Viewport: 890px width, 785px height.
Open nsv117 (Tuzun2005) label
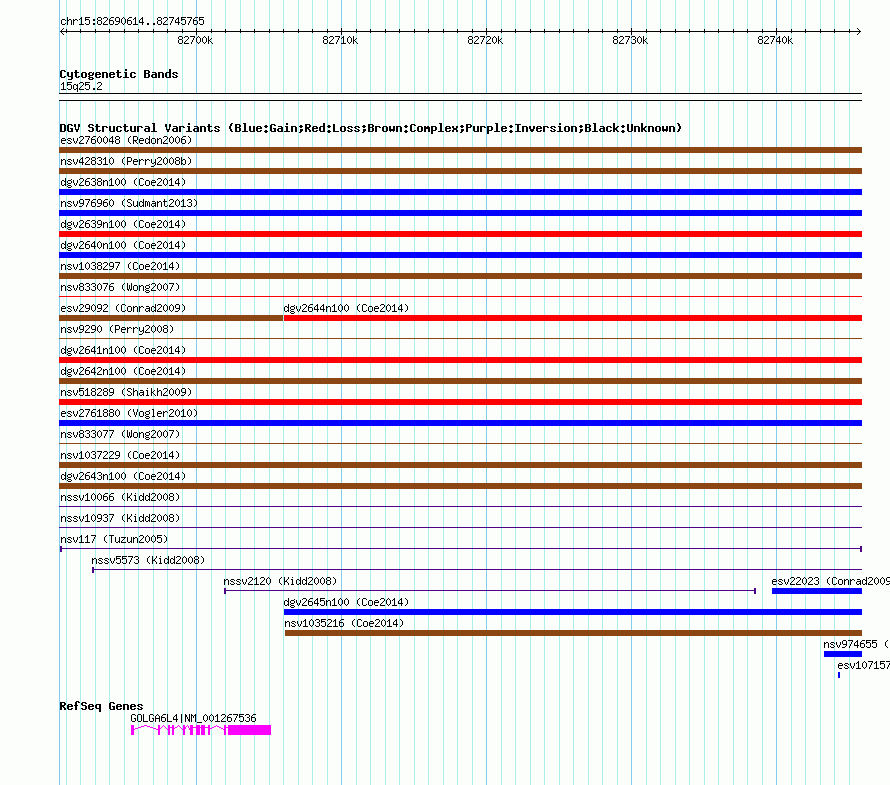pyautogui.click(x=114, y=539)
